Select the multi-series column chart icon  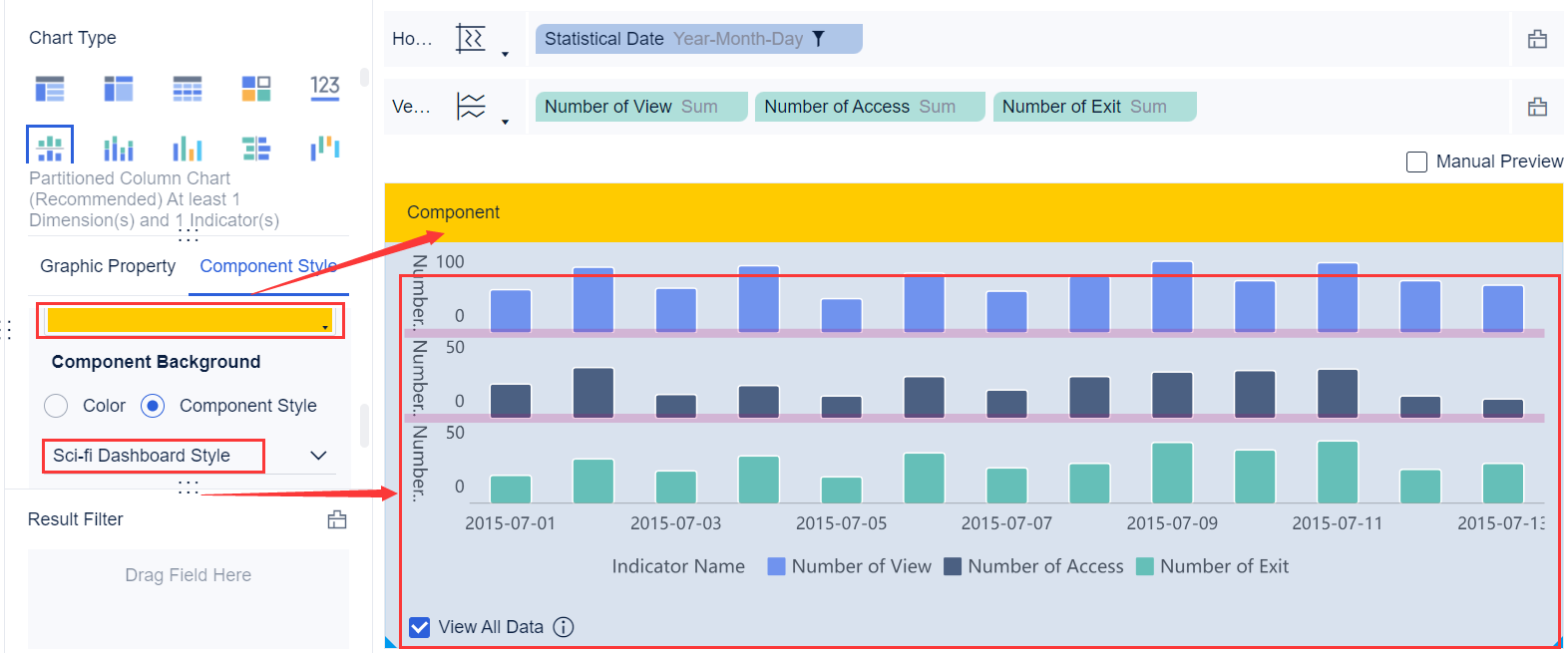188,148
